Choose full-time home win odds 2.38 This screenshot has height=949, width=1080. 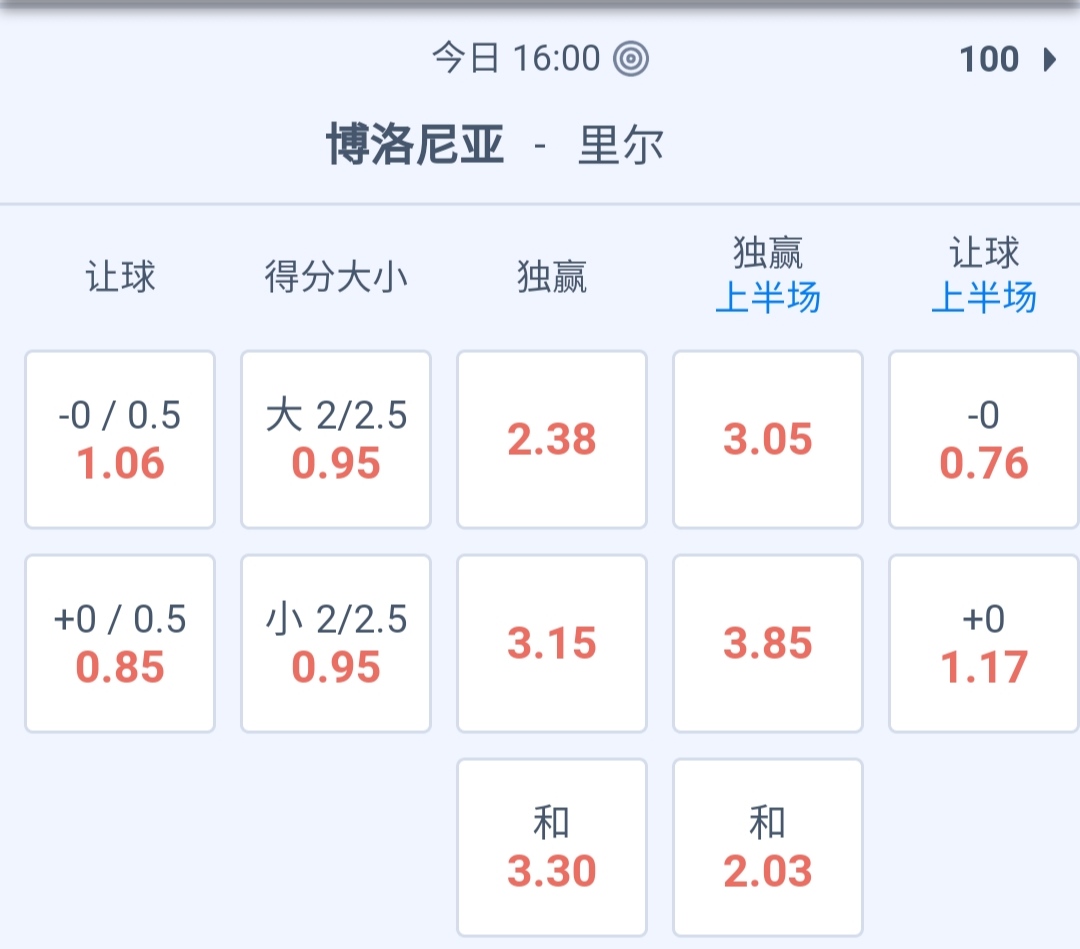coord(552,439)
